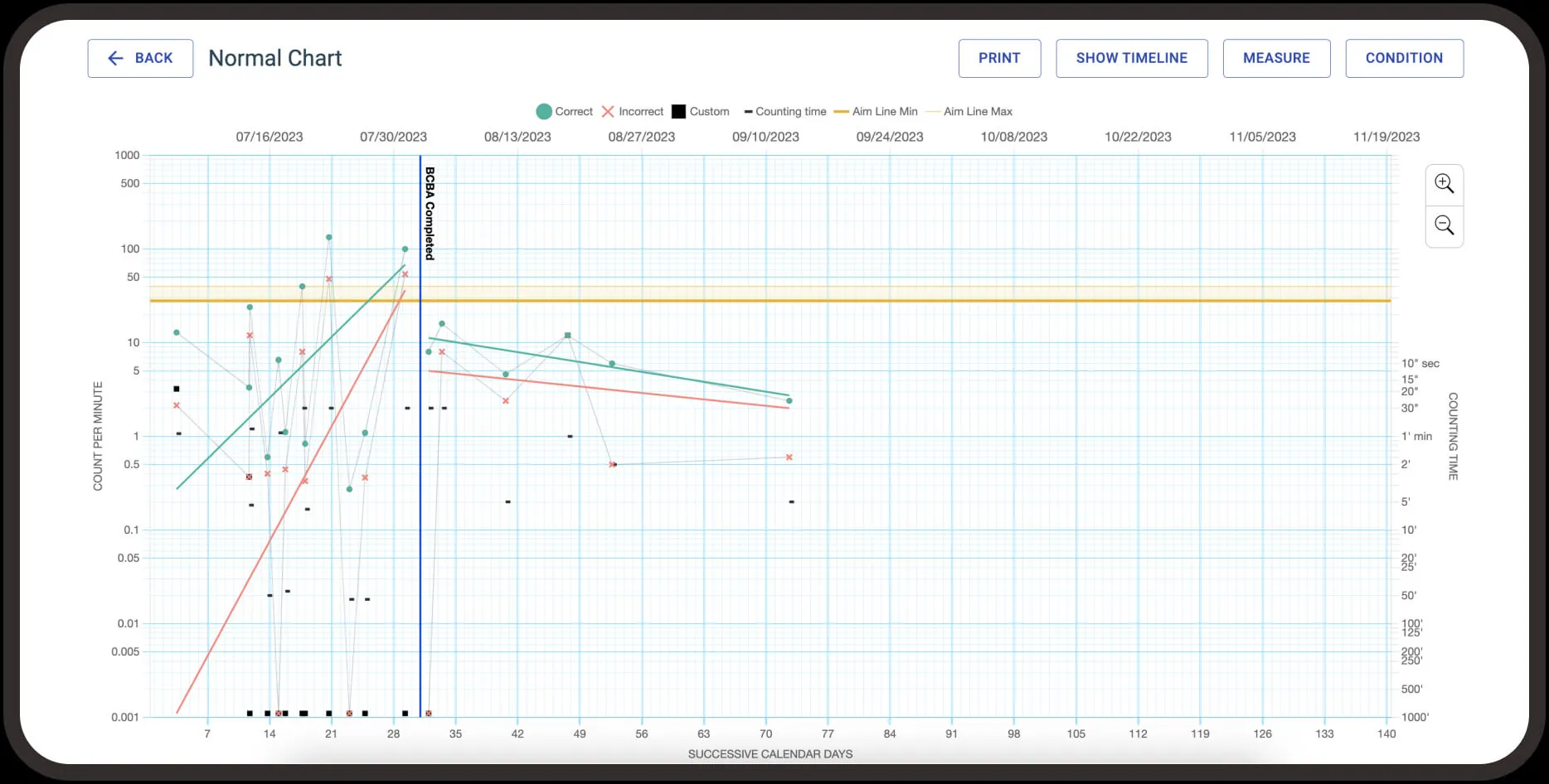Viewport: 1549px width, 784px height.
Task: Click the last Incorrect marker at day 73
Action: 789,457
